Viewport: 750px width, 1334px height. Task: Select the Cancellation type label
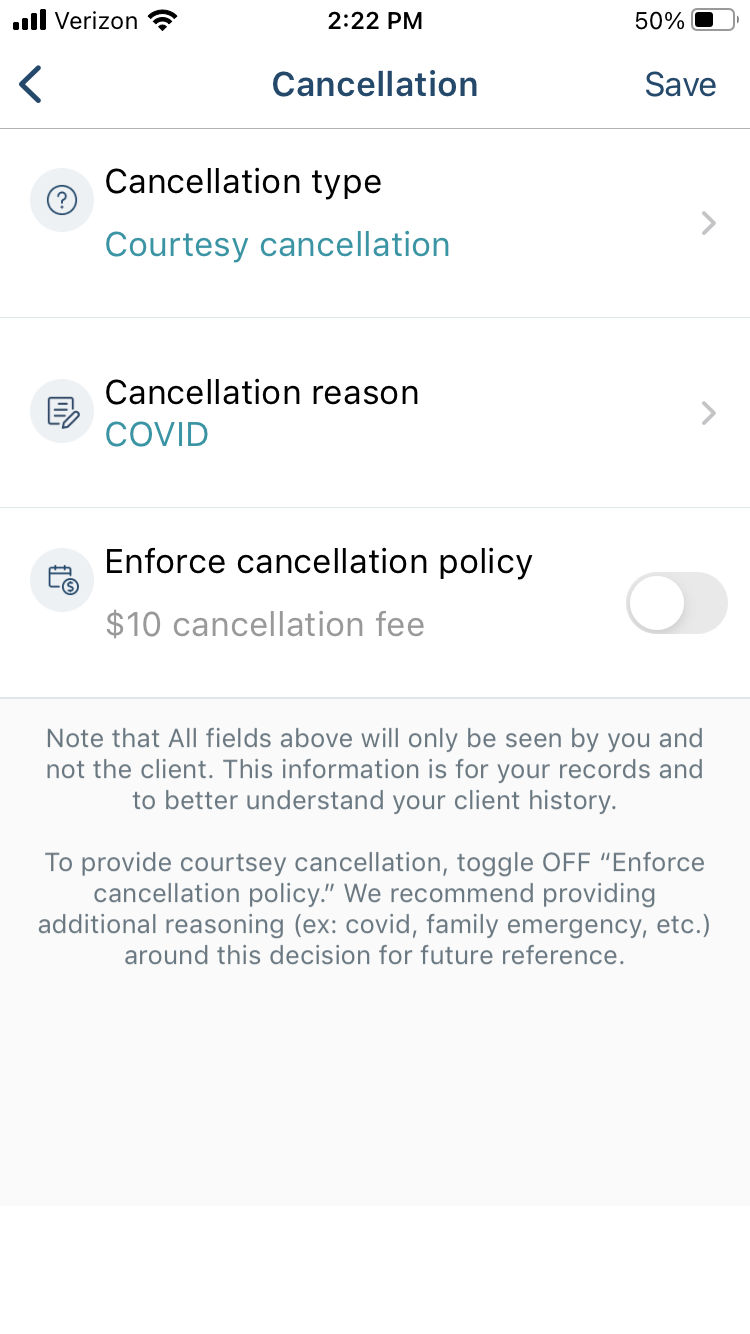(x=243, y=182)
